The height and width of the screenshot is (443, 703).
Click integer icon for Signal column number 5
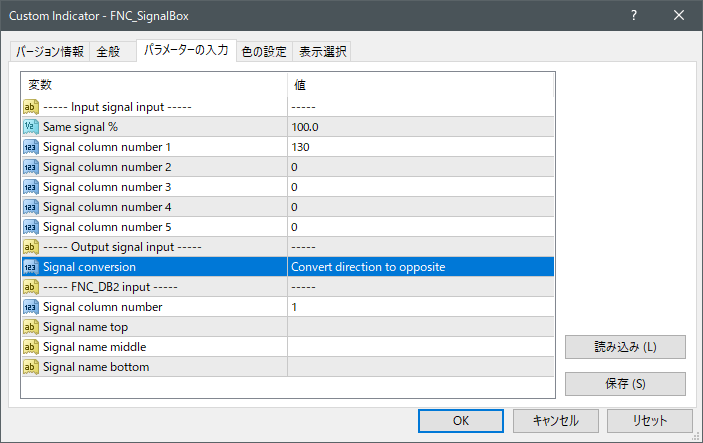pyautogui.click(x=30, y=227)
